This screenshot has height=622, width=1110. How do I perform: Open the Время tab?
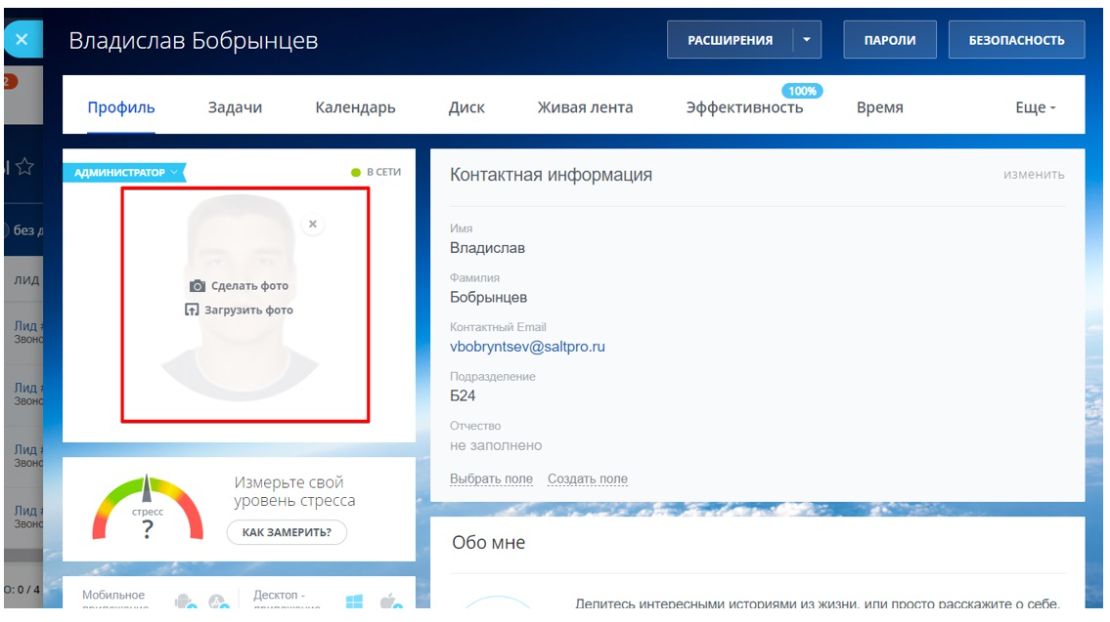point(880,108)
